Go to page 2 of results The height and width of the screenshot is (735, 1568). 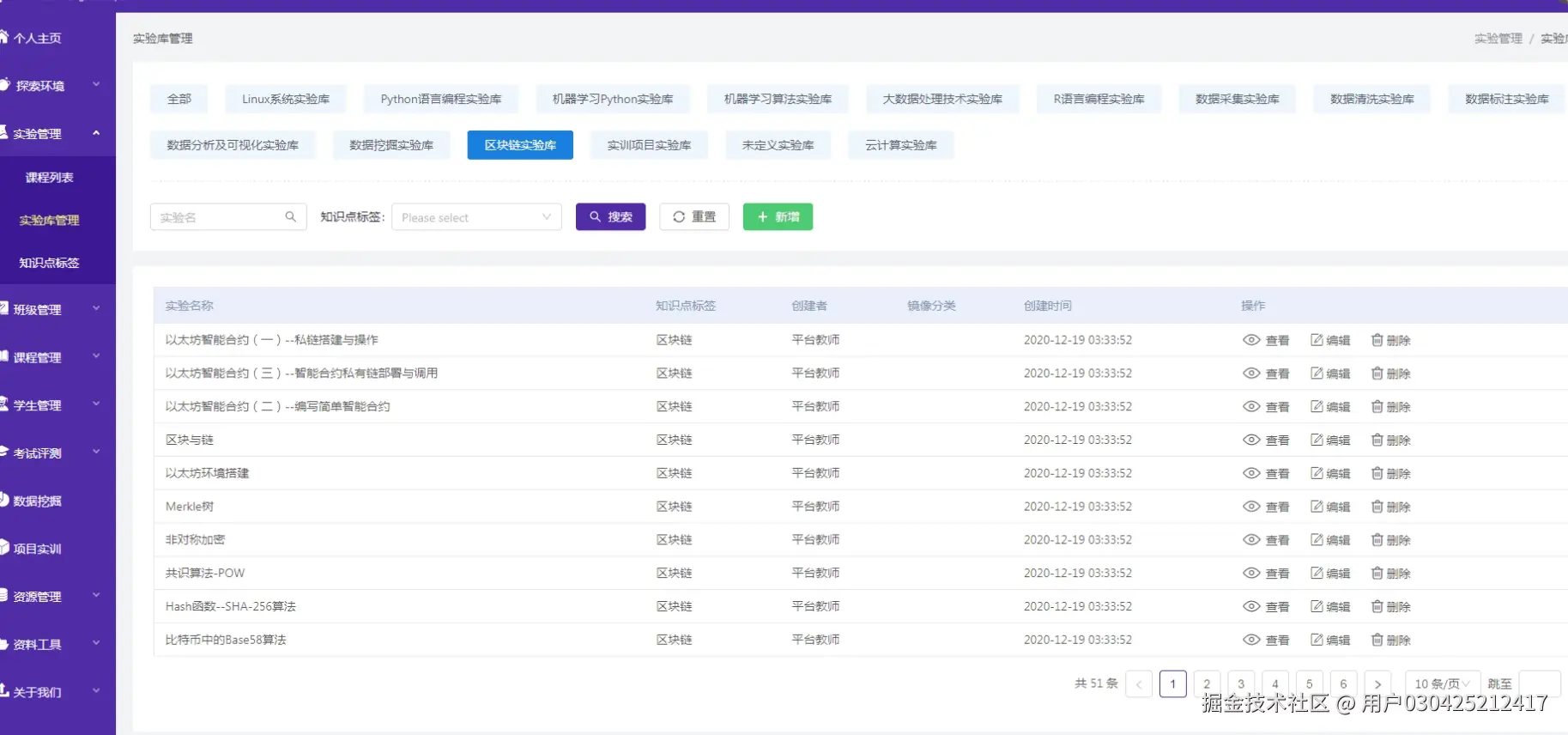click(x=1207, y=683)
